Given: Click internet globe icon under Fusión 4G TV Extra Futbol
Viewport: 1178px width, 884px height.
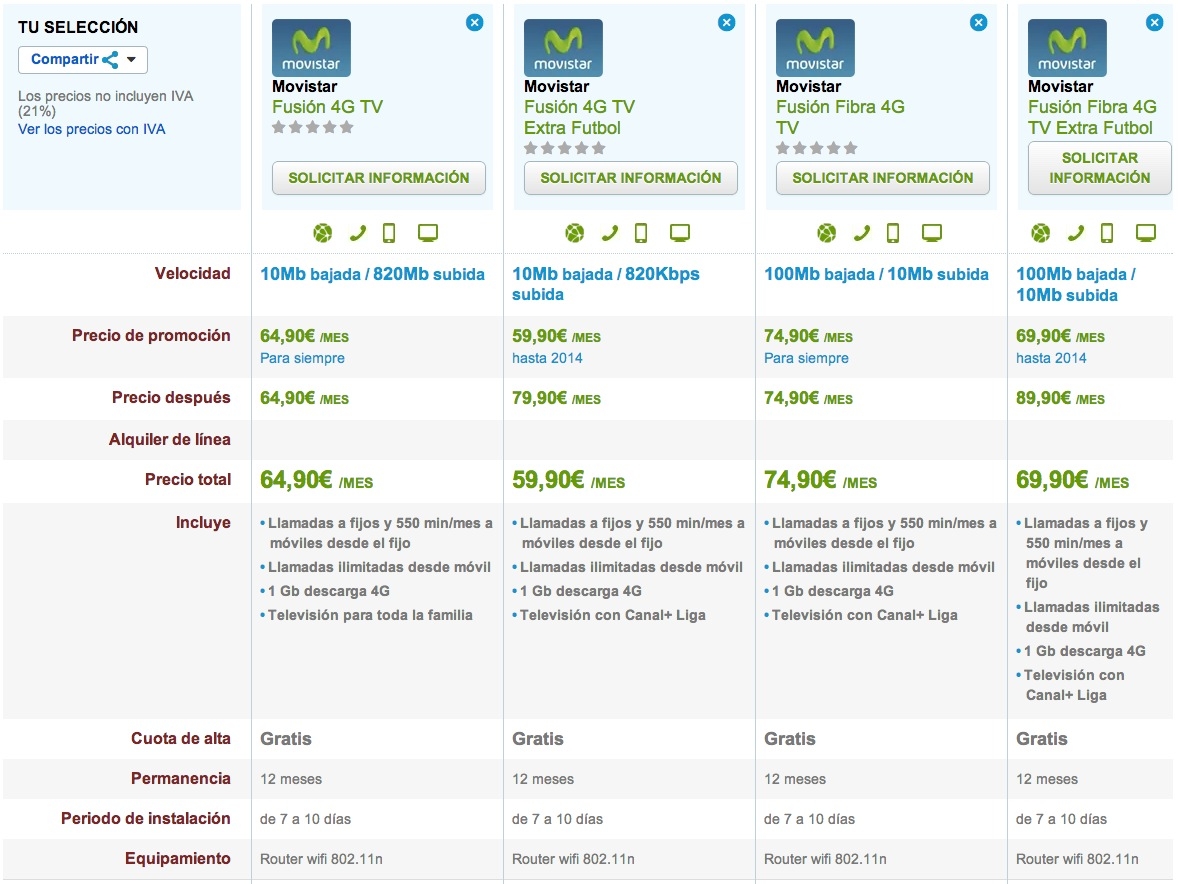Looking at the screenshot, I should tap(575, 234).
